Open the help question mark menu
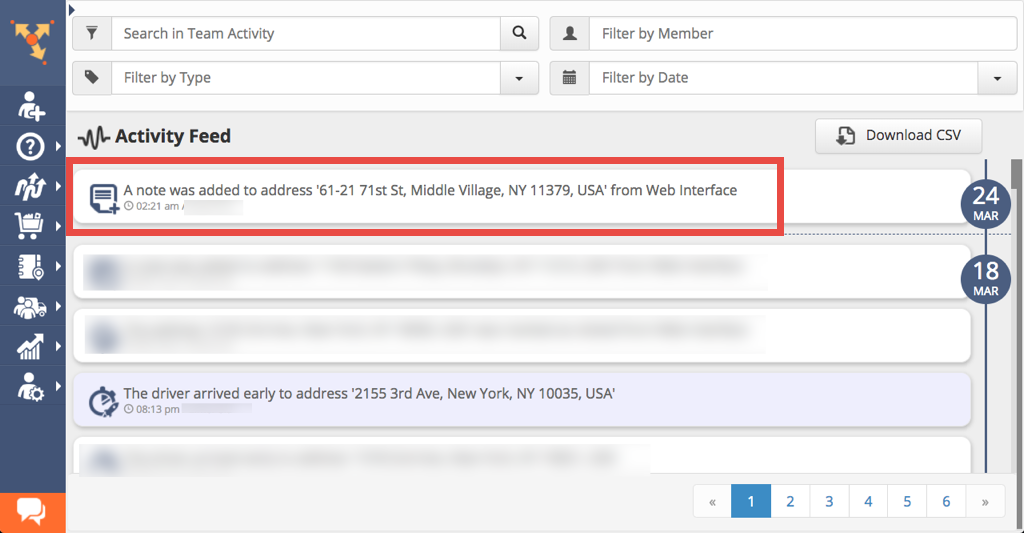This screenshot has height=533, width=1024. tap(30, 146)
